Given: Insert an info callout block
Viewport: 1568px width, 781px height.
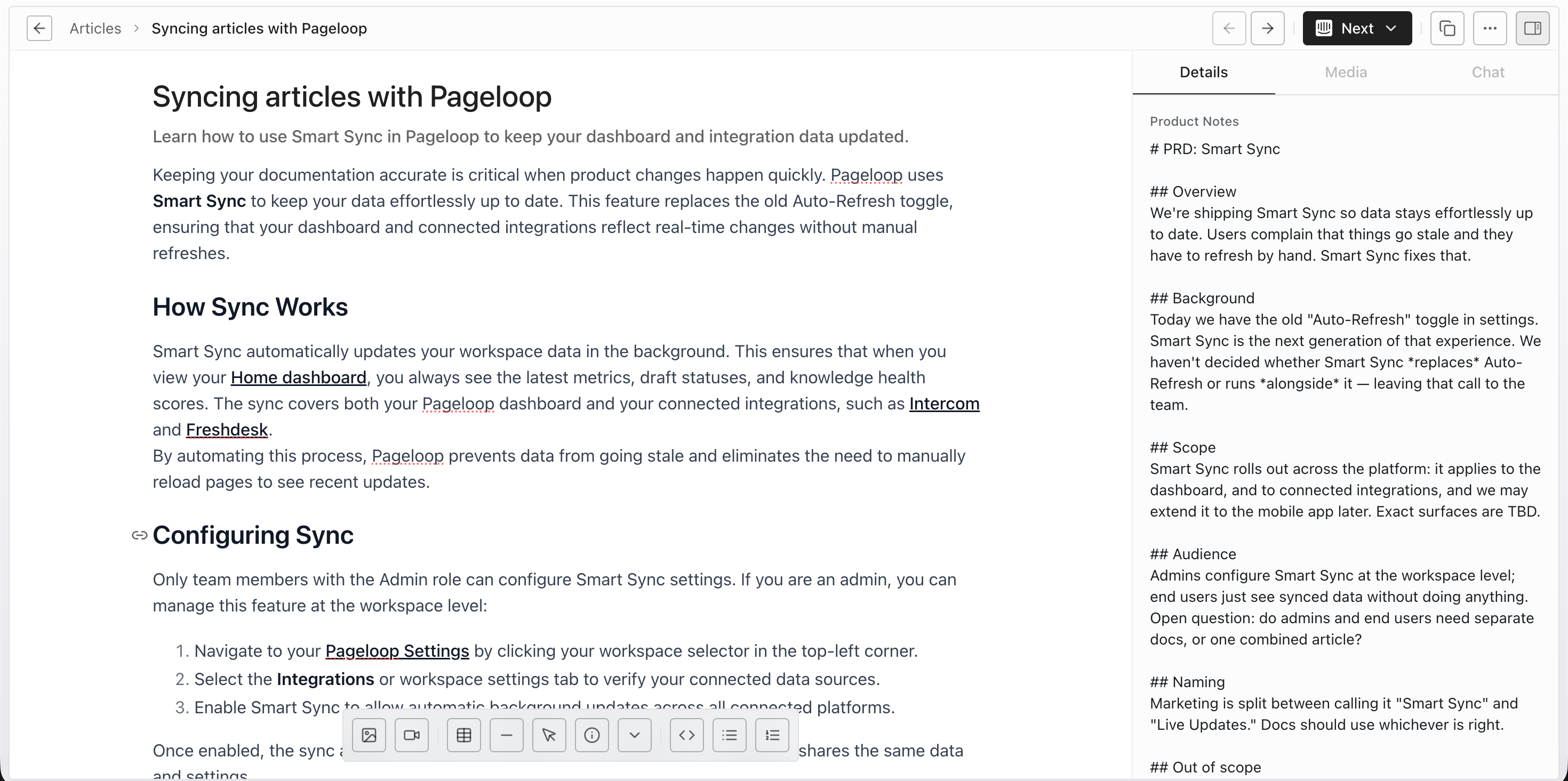Looking at the screenshot, I should [591, 735].
